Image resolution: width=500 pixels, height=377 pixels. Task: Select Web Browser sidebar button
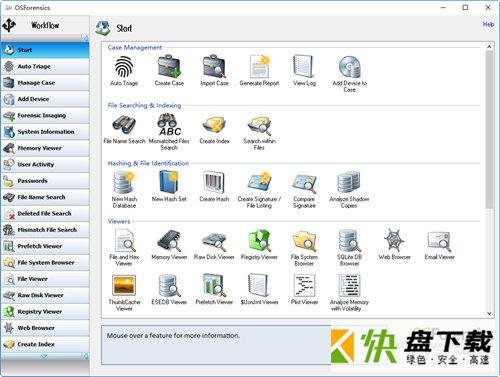pos(45,328)
